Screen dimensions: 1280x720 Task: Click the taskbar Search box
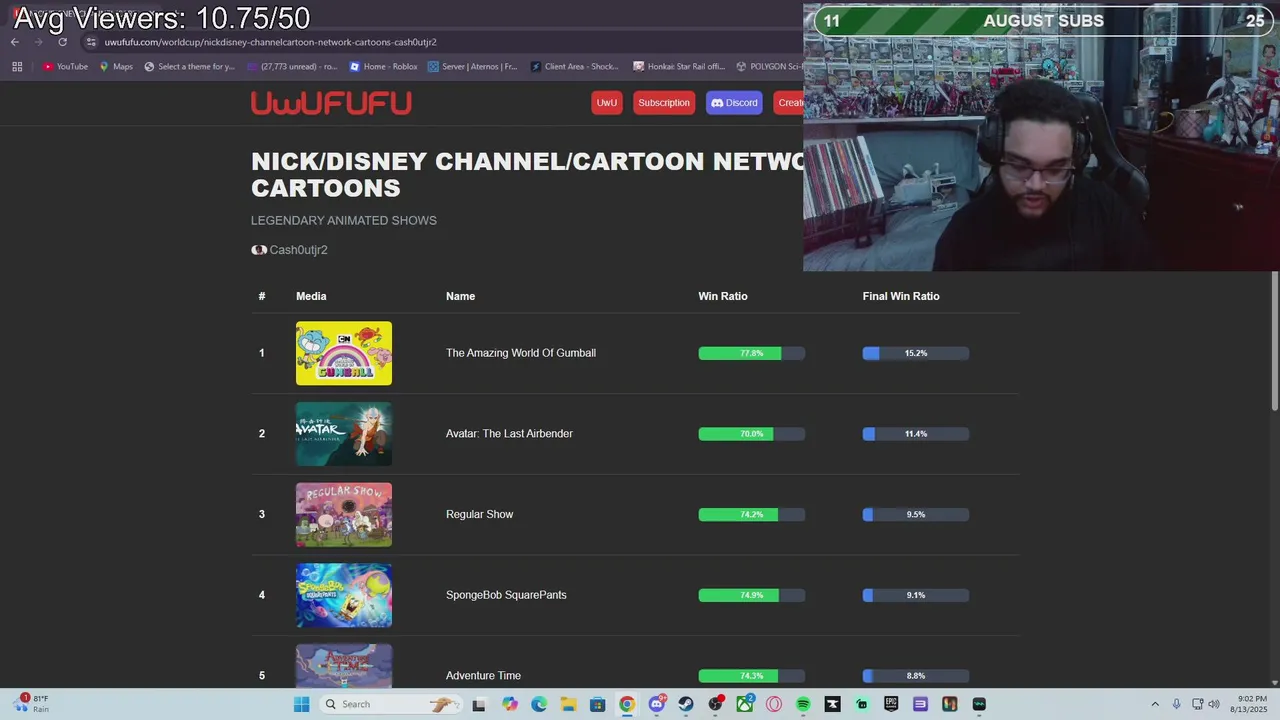coord(393,704)
